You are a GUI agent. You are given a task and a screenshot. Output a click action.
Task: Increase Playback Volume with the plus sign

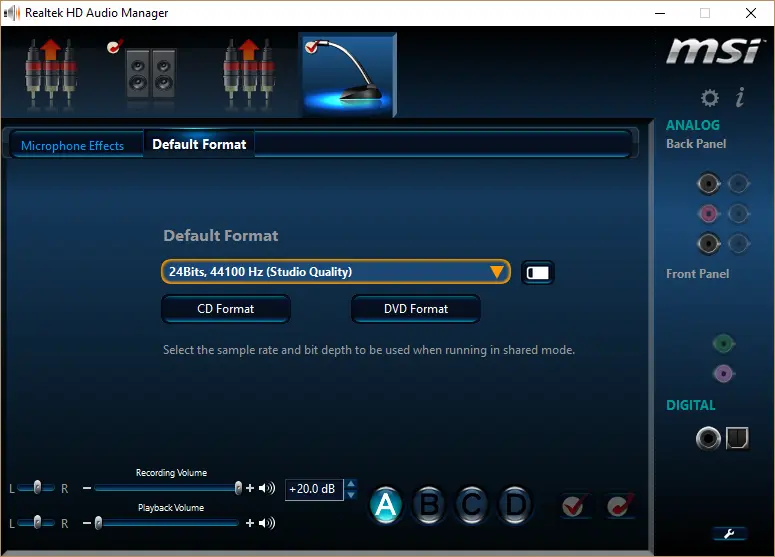click(x=250, y=523)
